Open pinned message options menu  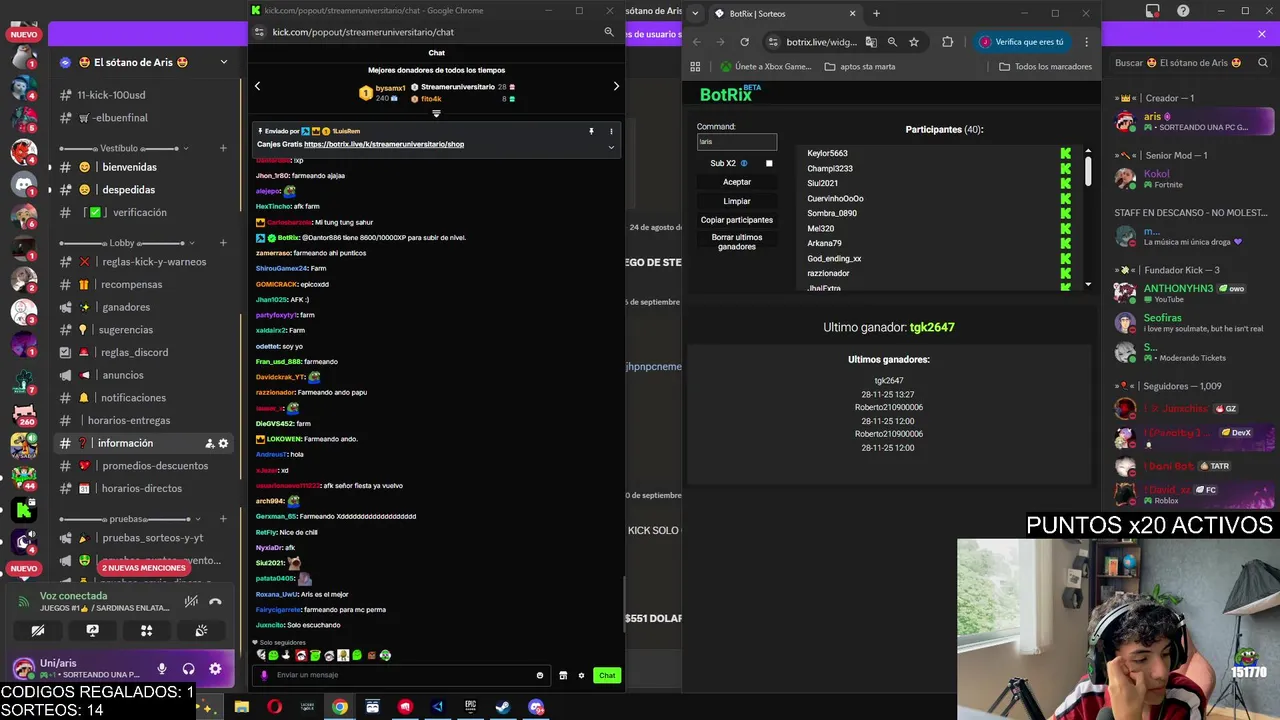[611, 131]
